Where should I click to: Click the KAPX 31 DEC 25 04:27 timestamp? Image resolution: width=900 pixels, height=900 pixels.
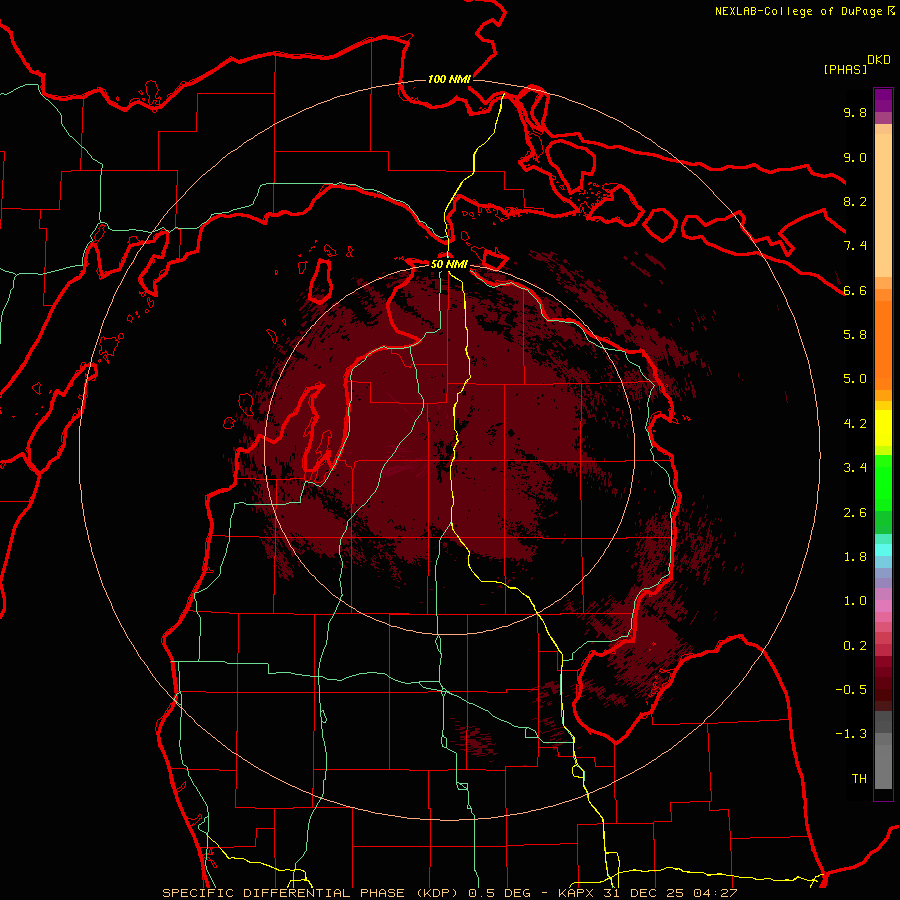pyautogui.click(x=647, y=893)
